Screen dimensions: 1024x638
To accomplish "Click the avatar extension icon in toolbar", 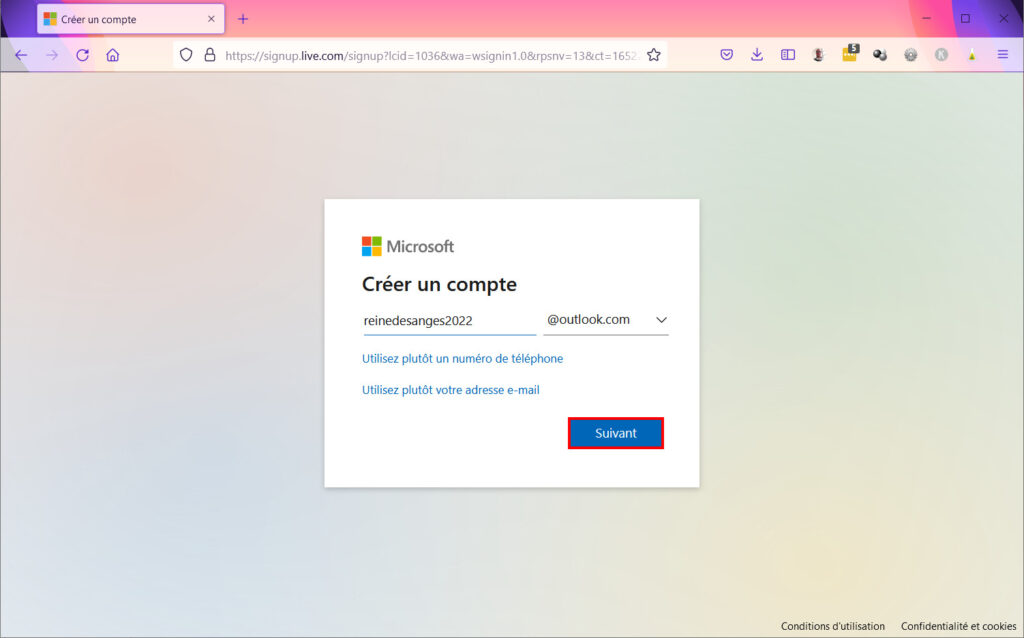I will [818, 56].
